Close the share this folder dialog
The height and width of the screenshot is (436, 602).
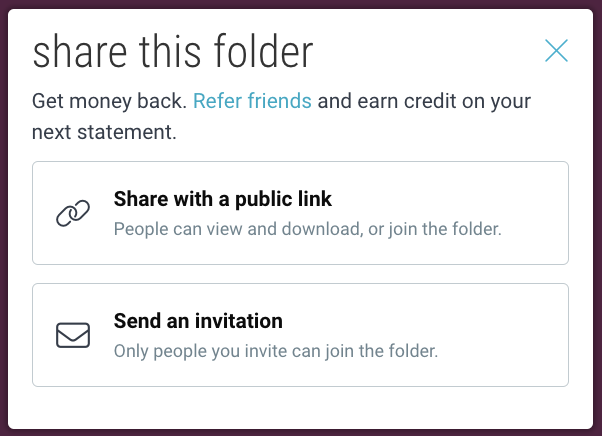[556, 51]
